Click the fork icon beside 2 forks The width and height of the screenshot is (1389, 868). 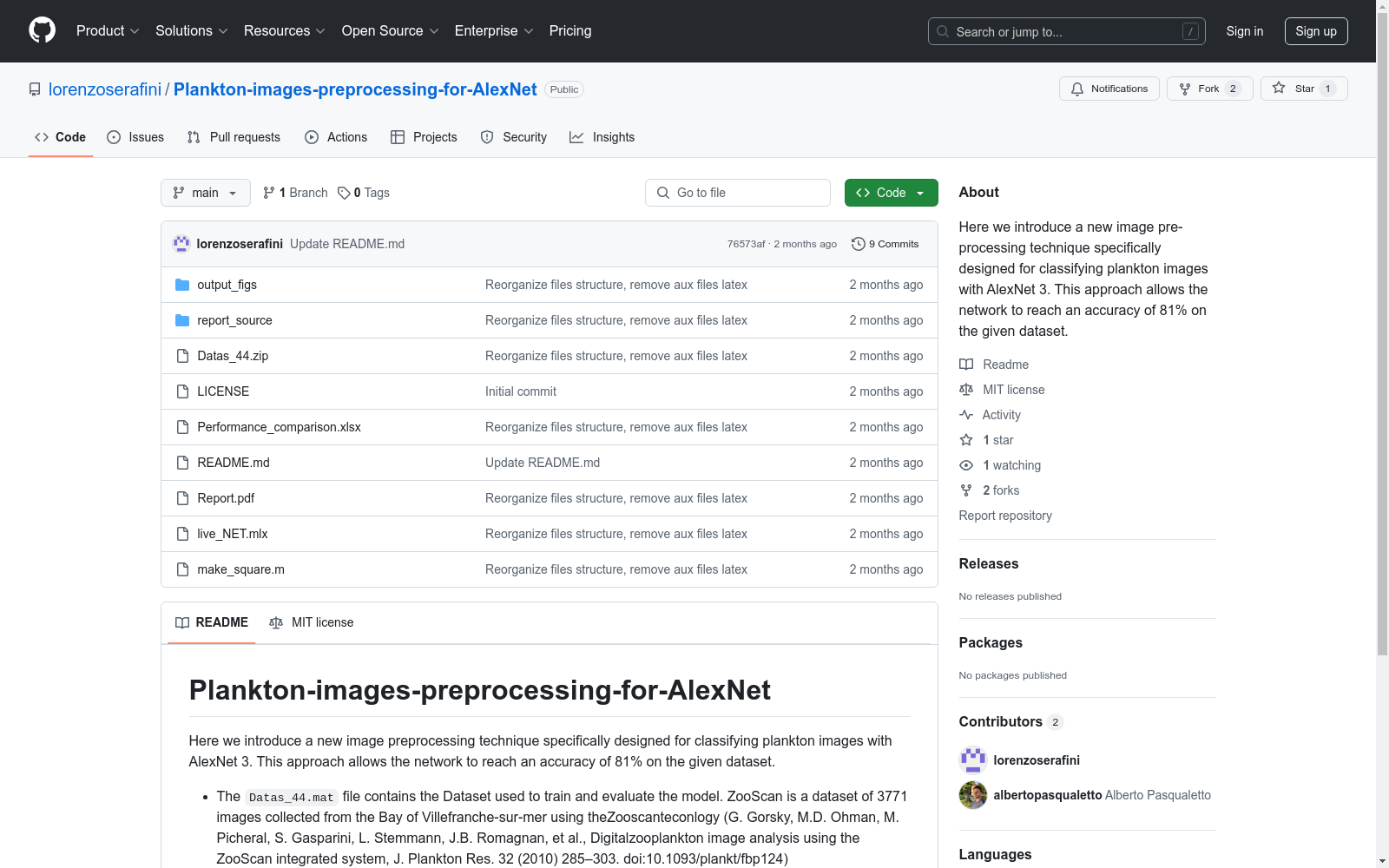coord(966,490)
